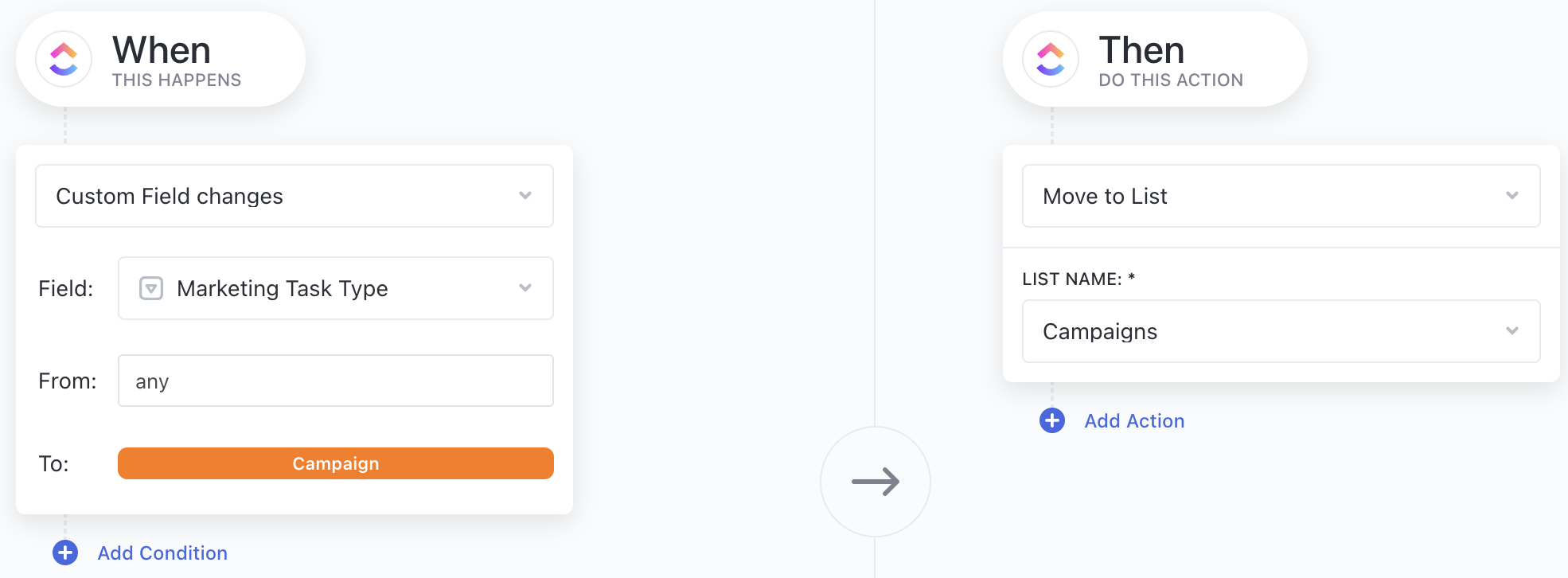
Task: Click the From value field showing any
Action: coord(335,381)
